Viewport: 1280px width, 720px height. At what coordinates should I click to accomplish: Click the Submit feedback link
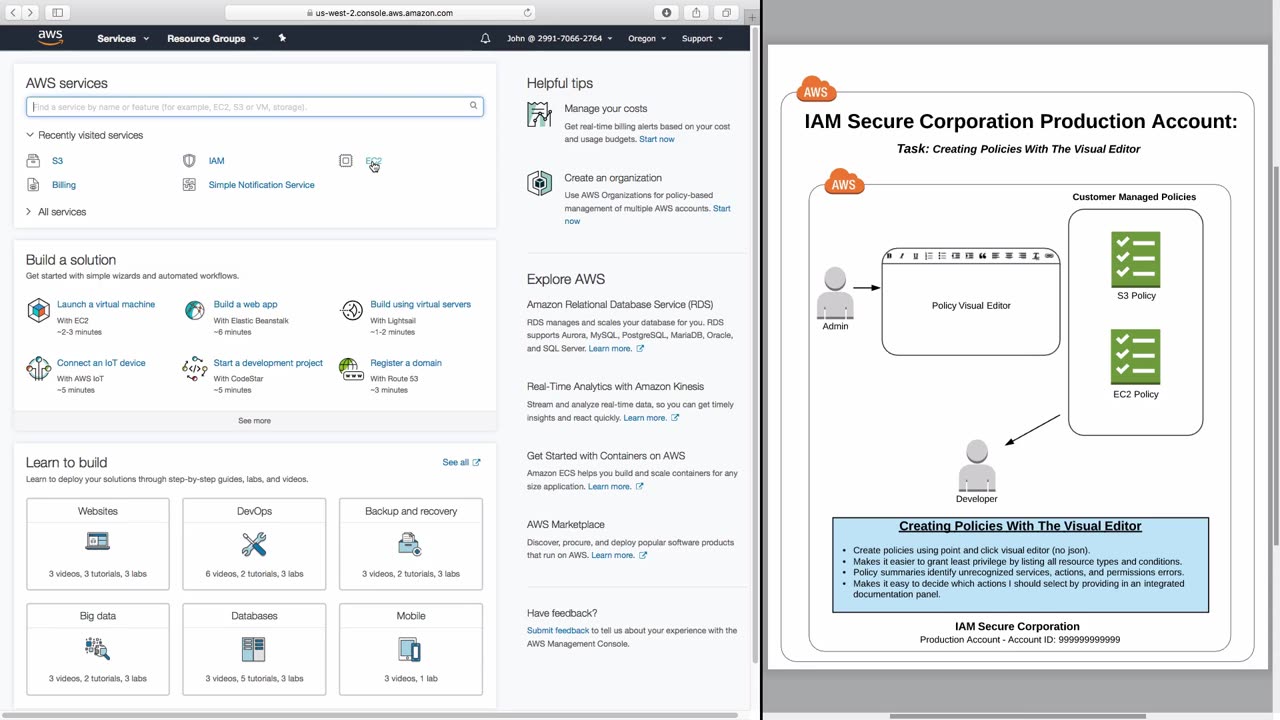click(x=558, y=631)
